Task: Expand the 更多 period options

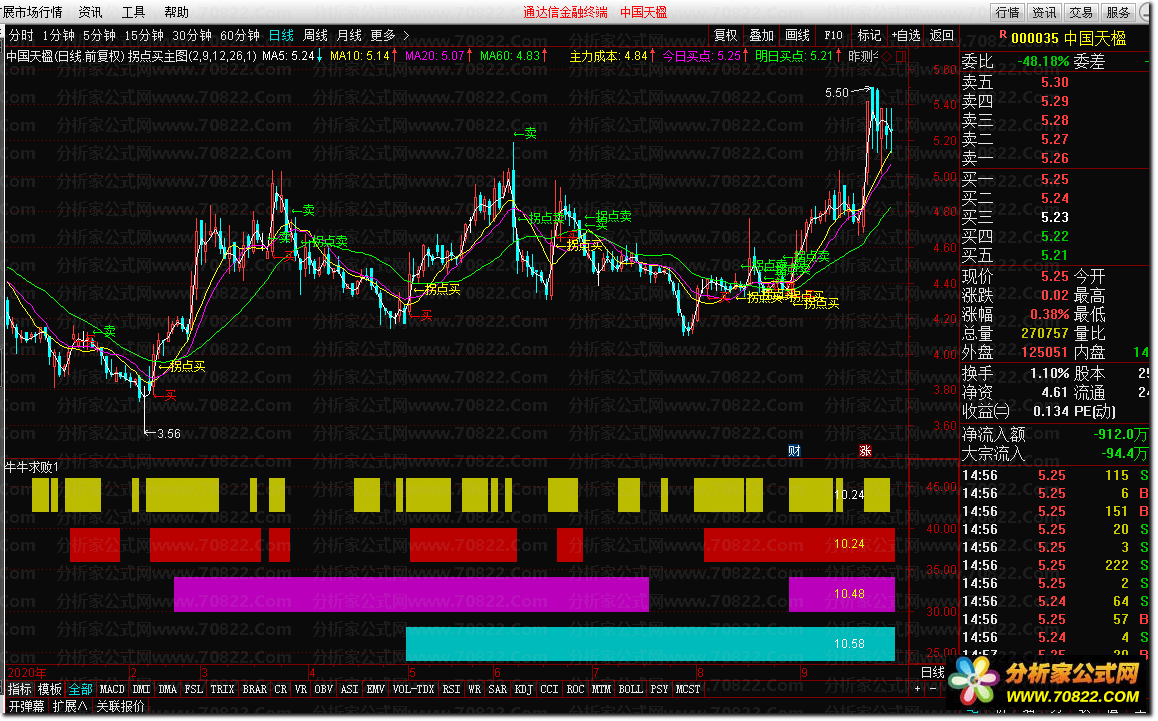Action: (x=383, y=35)
